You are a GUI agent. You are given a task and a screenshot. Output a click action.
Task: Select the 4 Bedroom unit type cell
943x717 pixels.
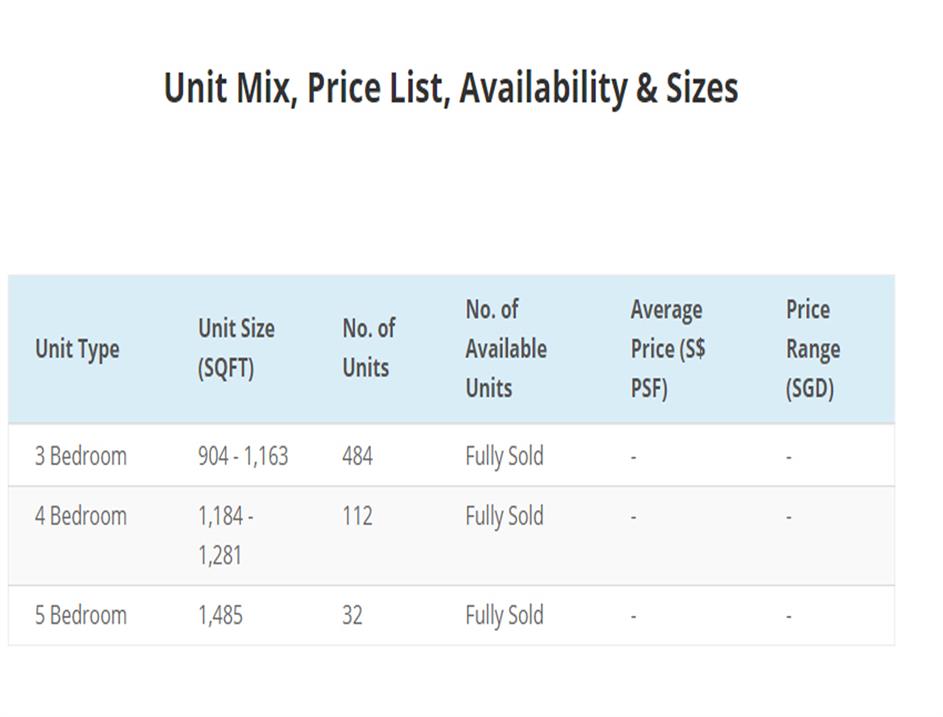tap(81, 516)
